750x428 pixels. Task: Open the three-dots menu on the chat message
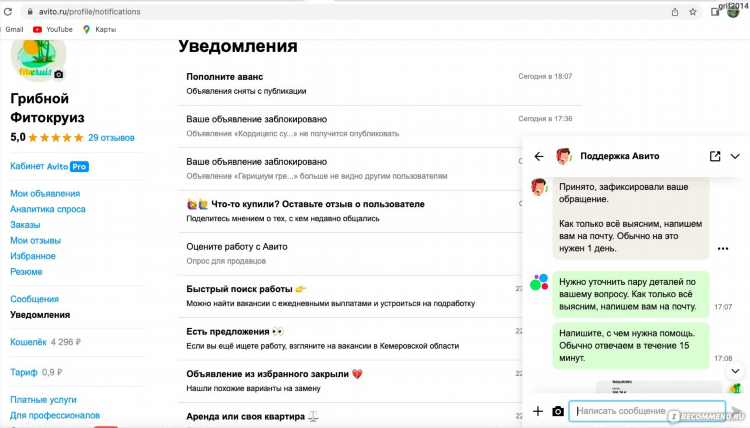tap(723, 249)
